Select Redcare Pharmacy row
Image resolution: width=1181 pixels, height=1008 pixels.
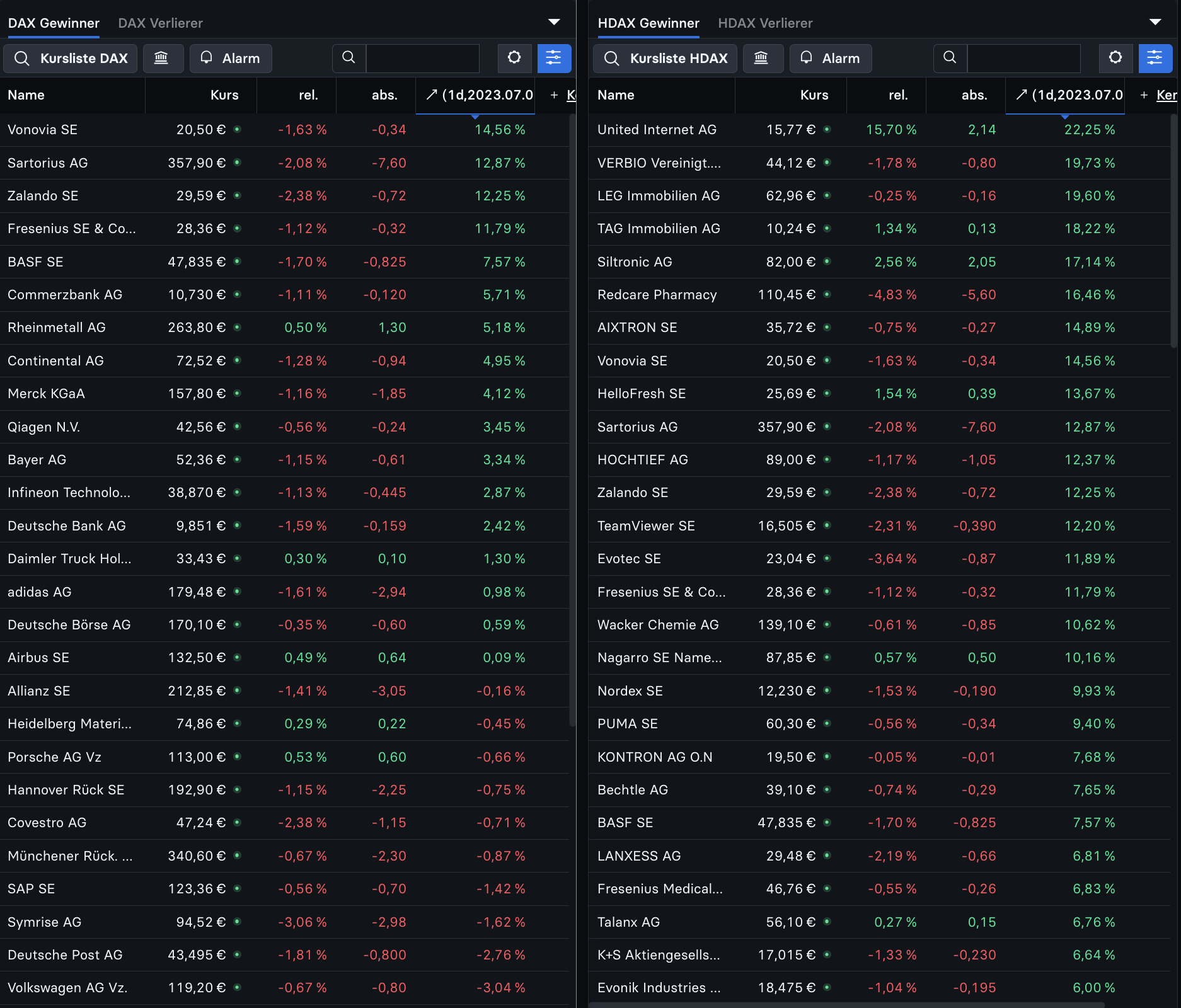pyautogui.click(x=880, y=295)
